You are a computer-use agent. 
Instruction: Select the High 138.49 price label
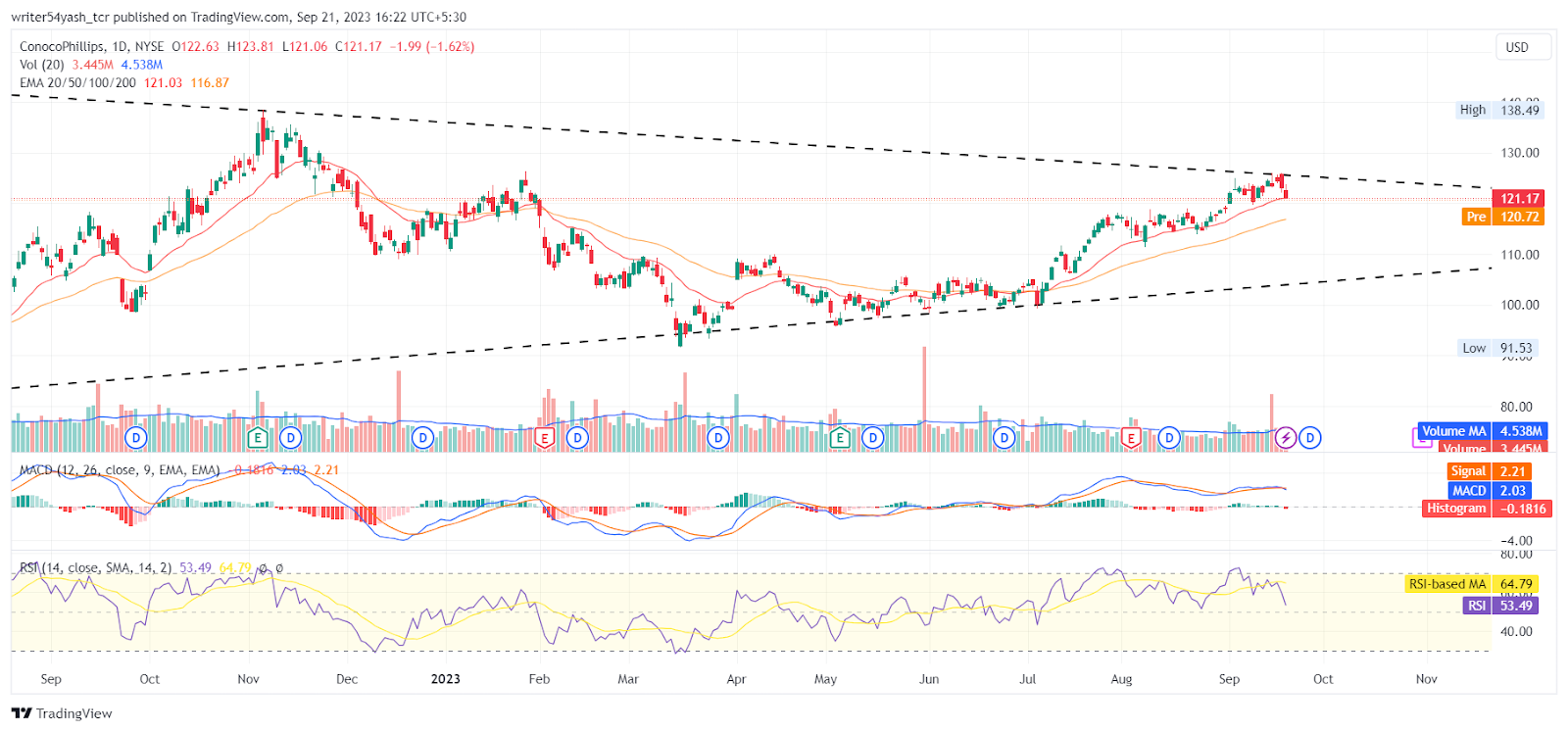coord(1499,110)
